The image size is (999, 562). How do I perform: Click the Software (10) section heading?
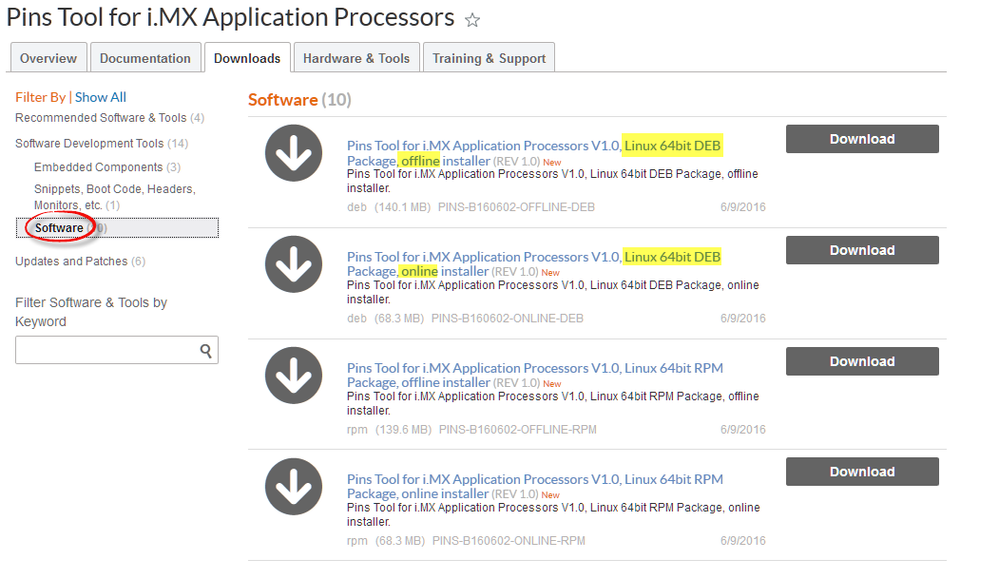tap(299, 100)
